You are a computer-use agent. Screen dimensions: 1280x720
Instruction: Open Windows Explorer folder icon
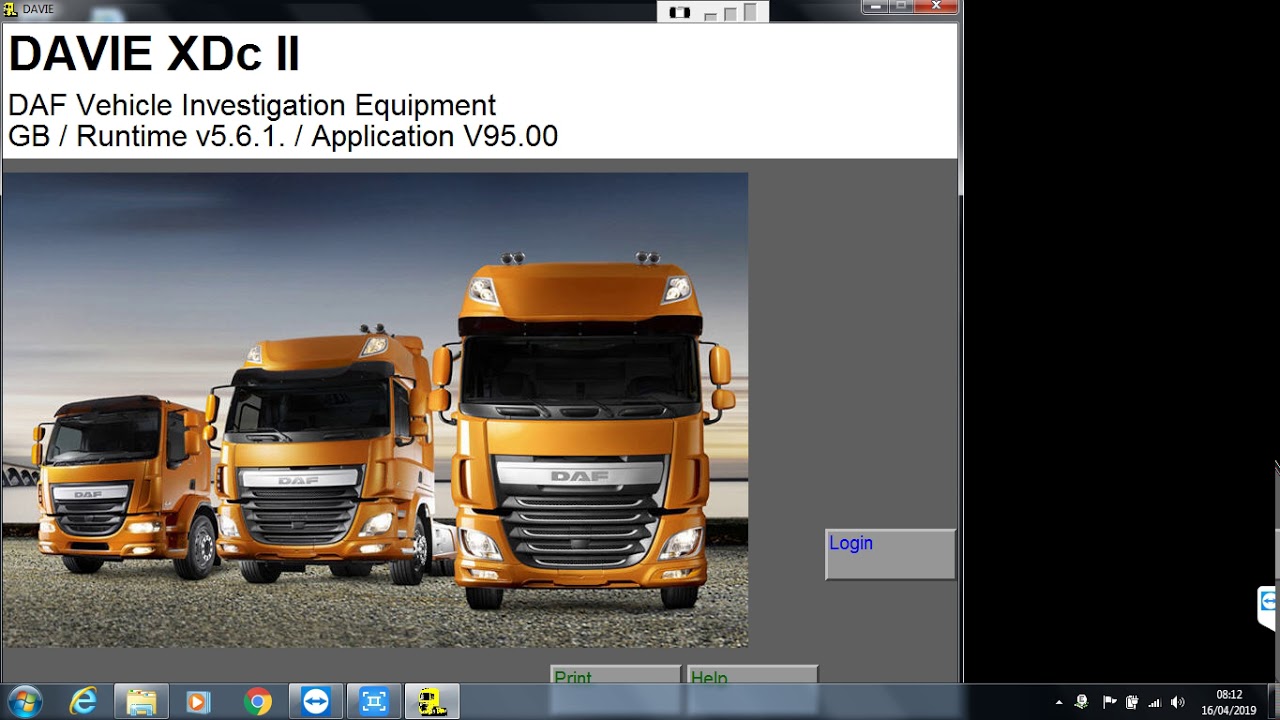(x=141, y=702)
